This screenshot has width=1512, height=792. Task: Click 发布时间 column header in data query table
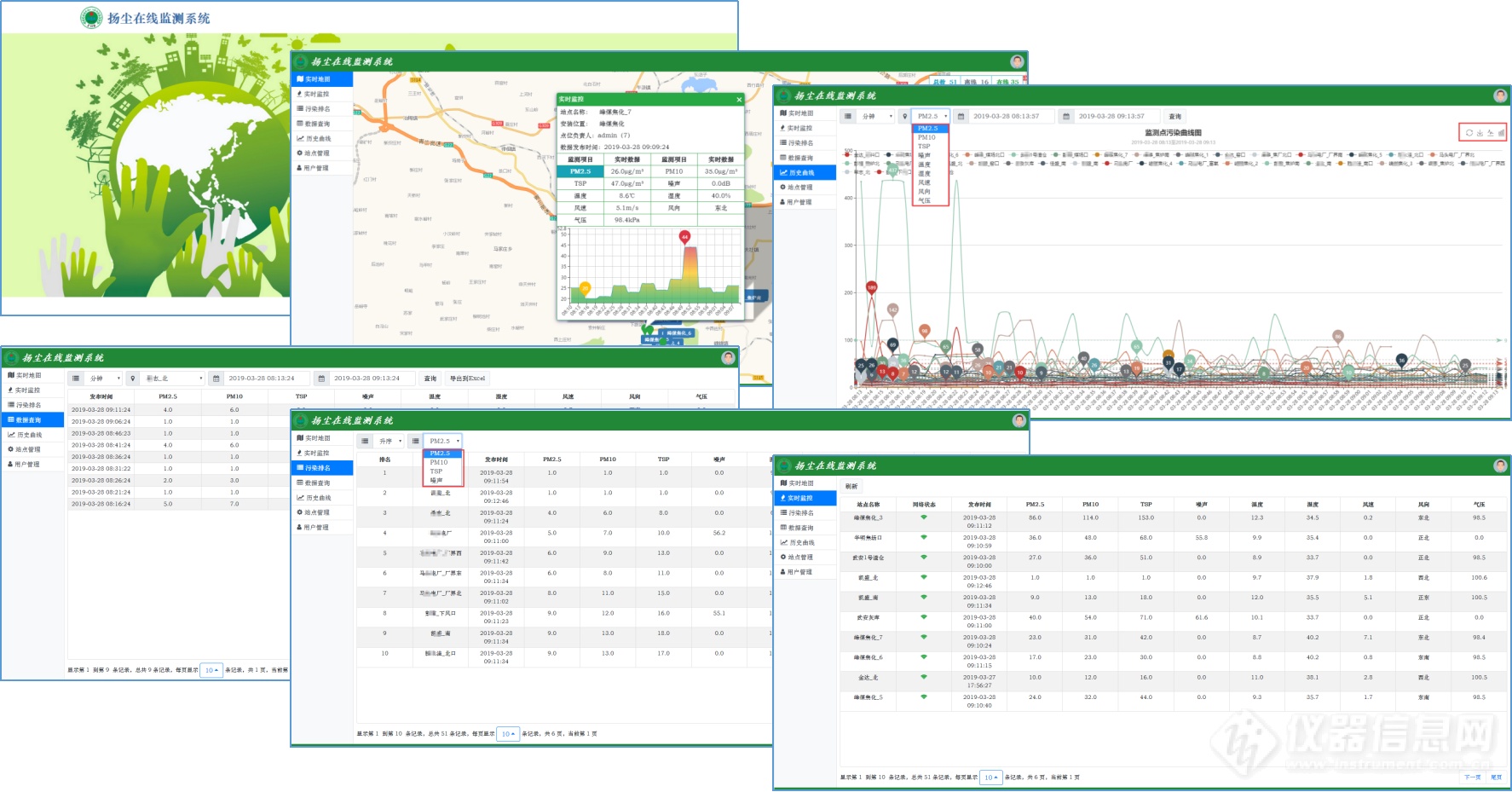click(101, 396)
